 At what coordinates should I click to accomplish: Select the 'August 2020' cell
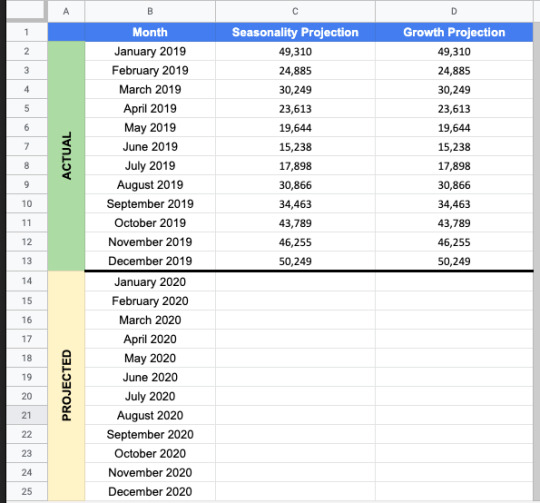(150, 415)
